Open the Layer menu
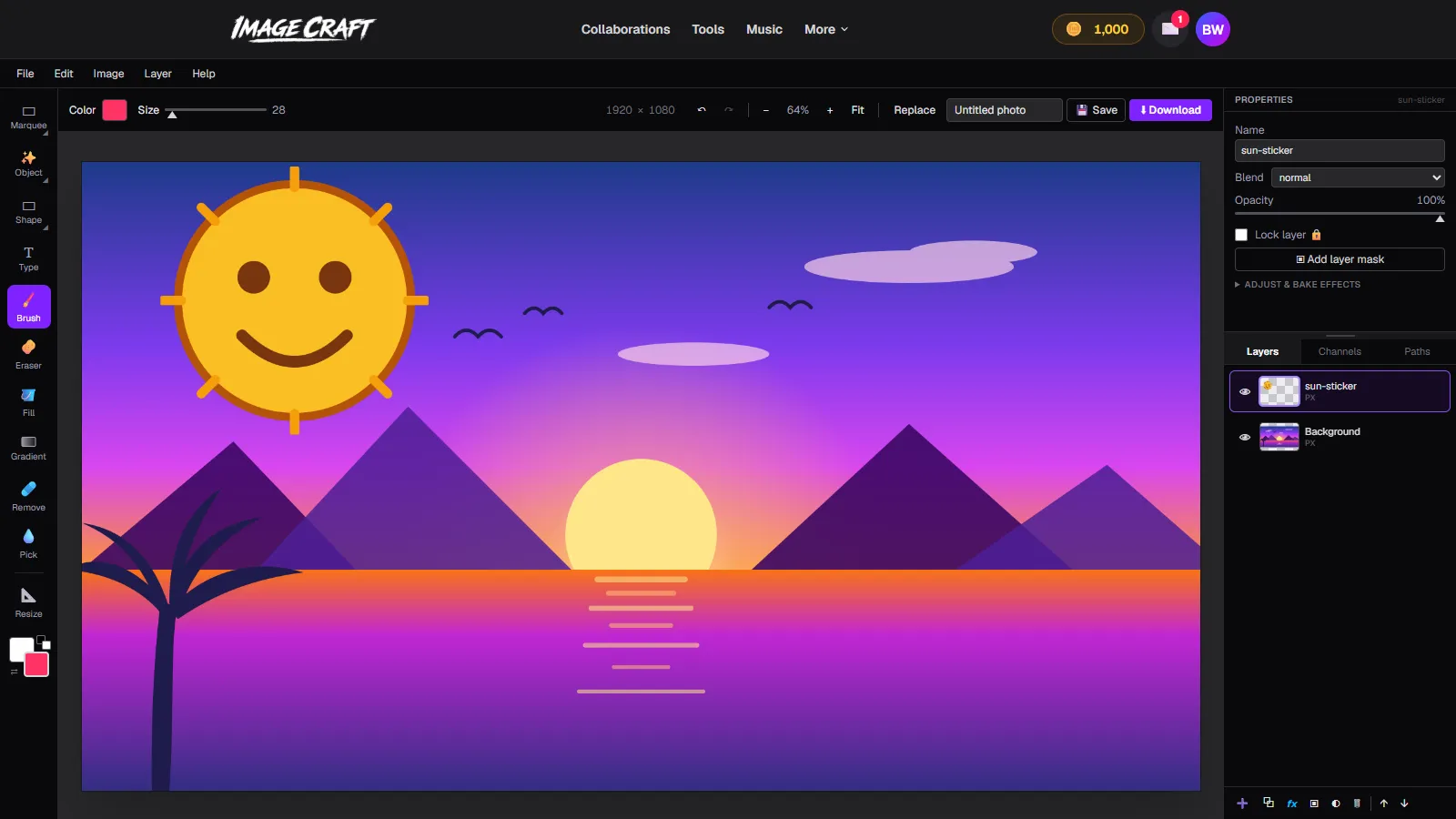The height and width of the screenshot is (819, 1456). (157, 74)
